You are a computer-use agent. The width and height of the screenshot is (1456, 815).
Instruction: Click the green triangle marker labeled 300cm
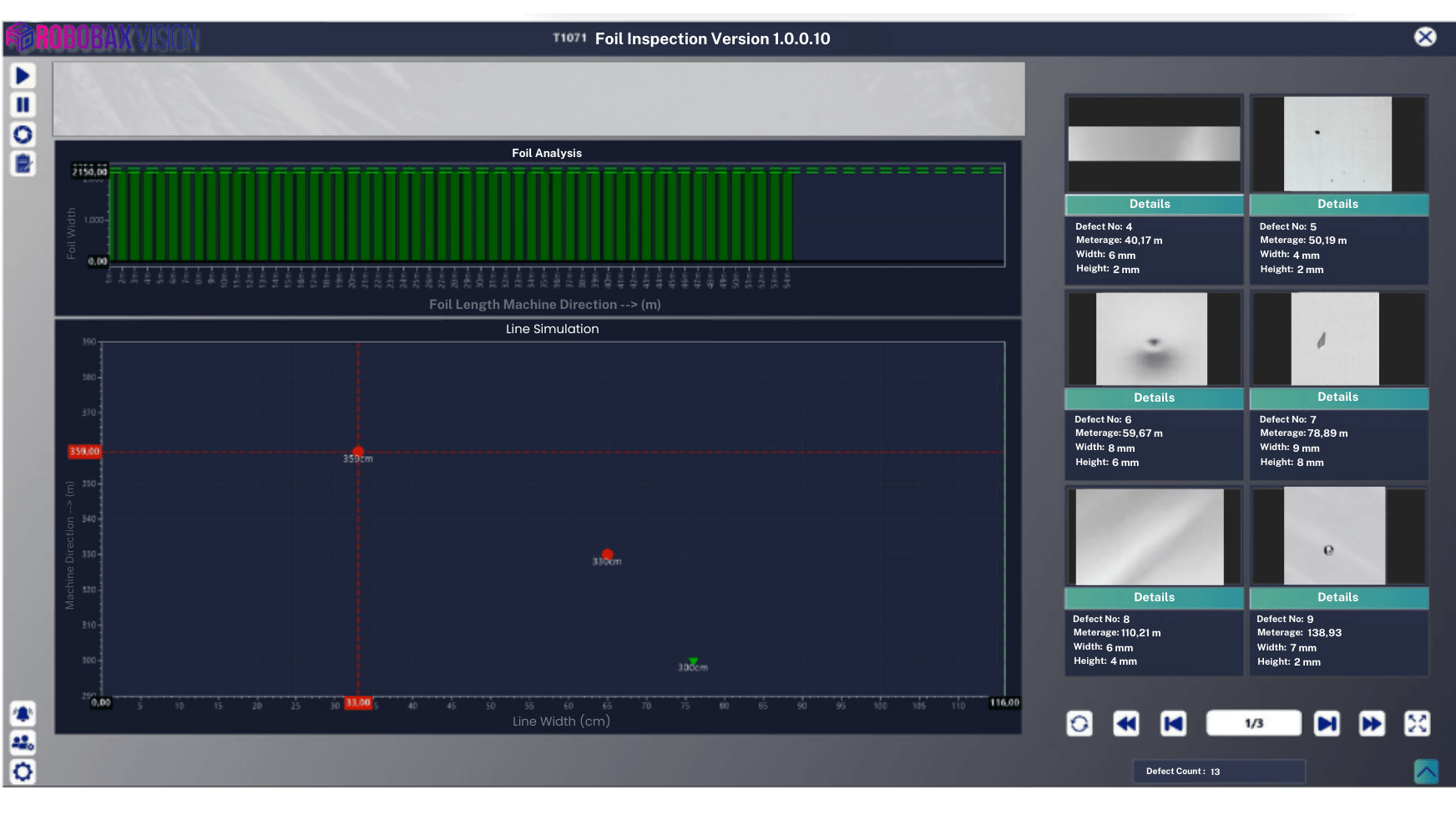(693, 661)
